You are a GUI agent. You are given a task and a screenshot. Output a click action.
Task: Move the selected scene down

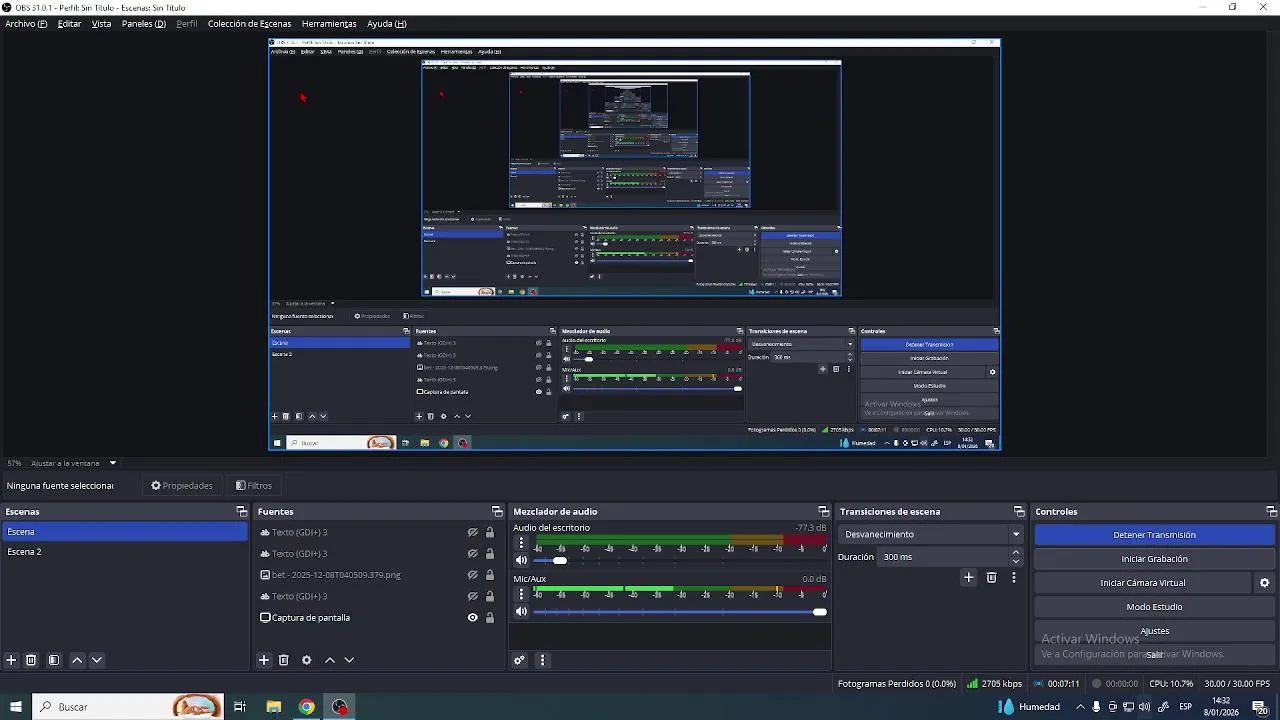(97, 660)
